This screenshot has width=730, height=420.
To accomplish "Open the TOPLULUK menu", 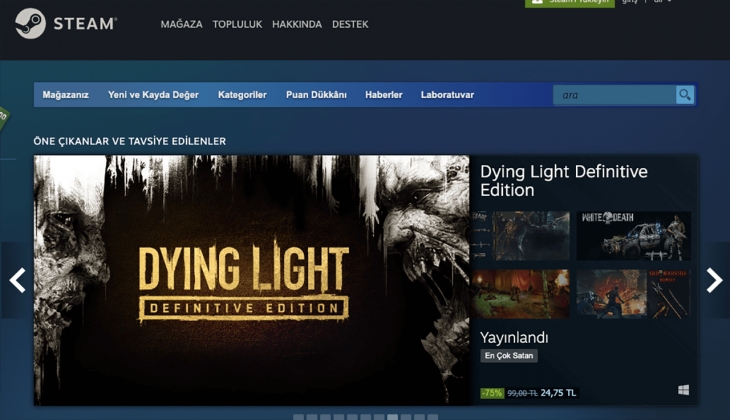I will [x=237, y=24].
